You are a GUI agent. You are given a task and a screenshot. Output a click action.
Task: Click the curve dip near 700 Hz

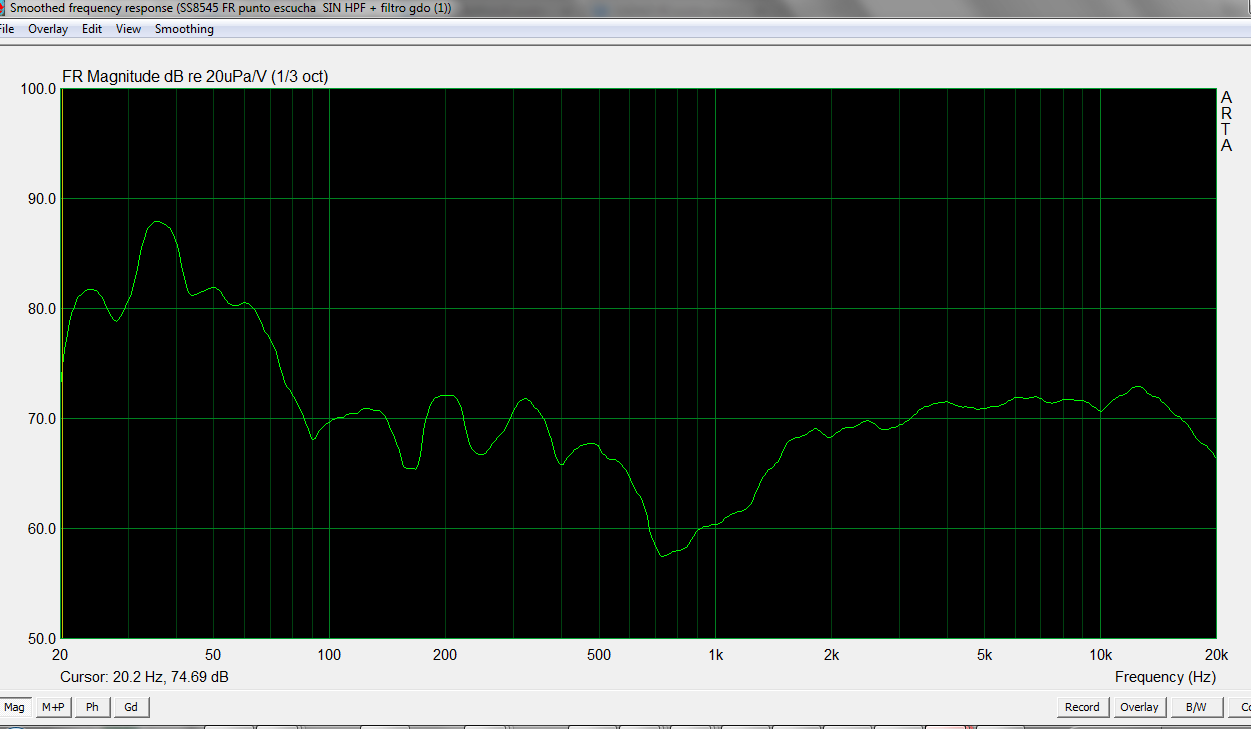coord(662,556)
